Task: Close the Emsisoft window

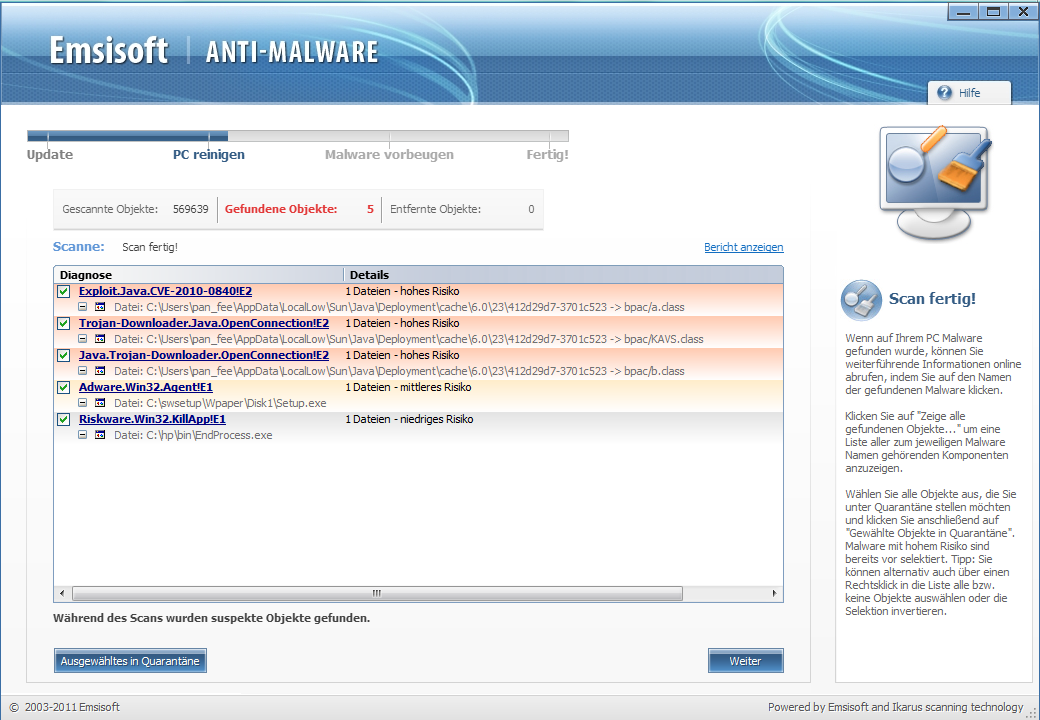Action: coord(1023,11)
